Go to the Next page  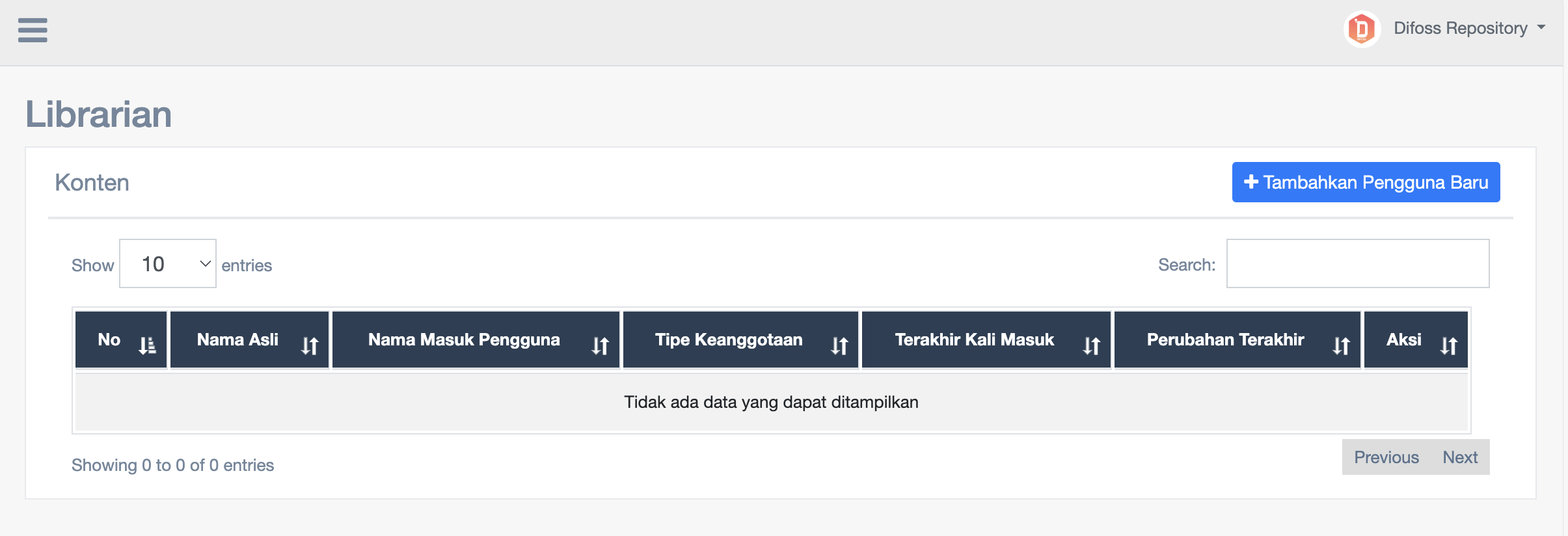coord(1460,457)
